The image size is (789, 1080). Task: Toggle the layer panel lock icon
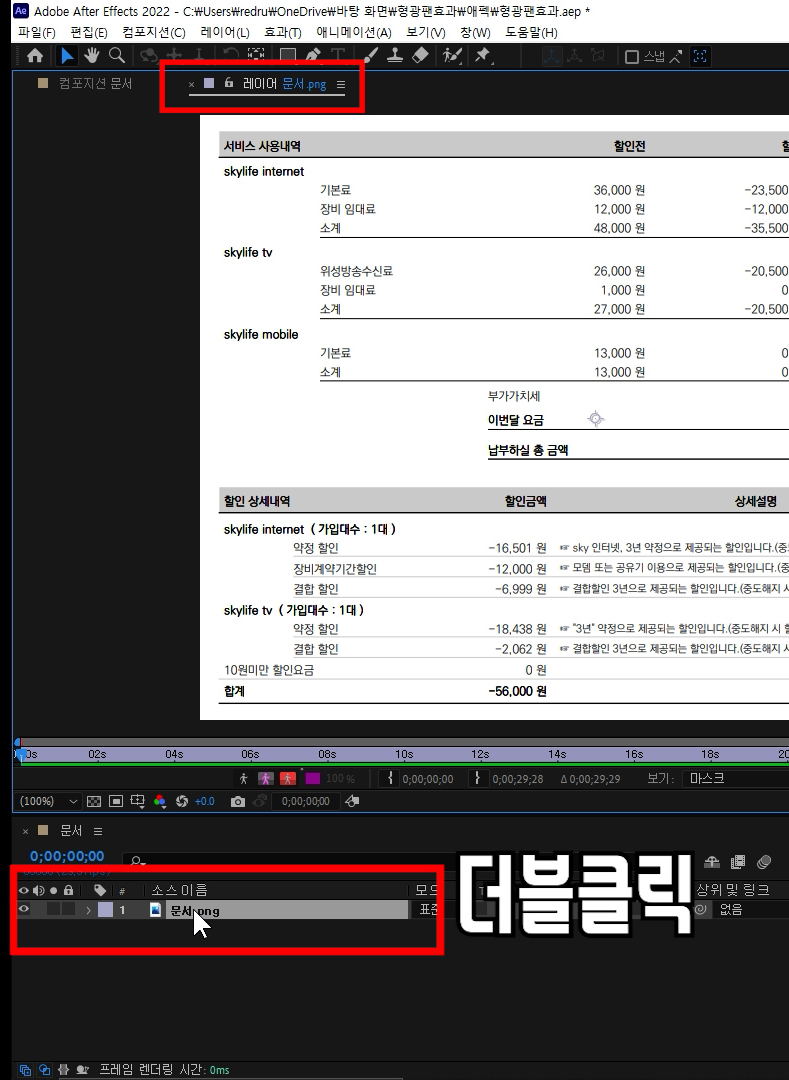[x=229, y=83]
